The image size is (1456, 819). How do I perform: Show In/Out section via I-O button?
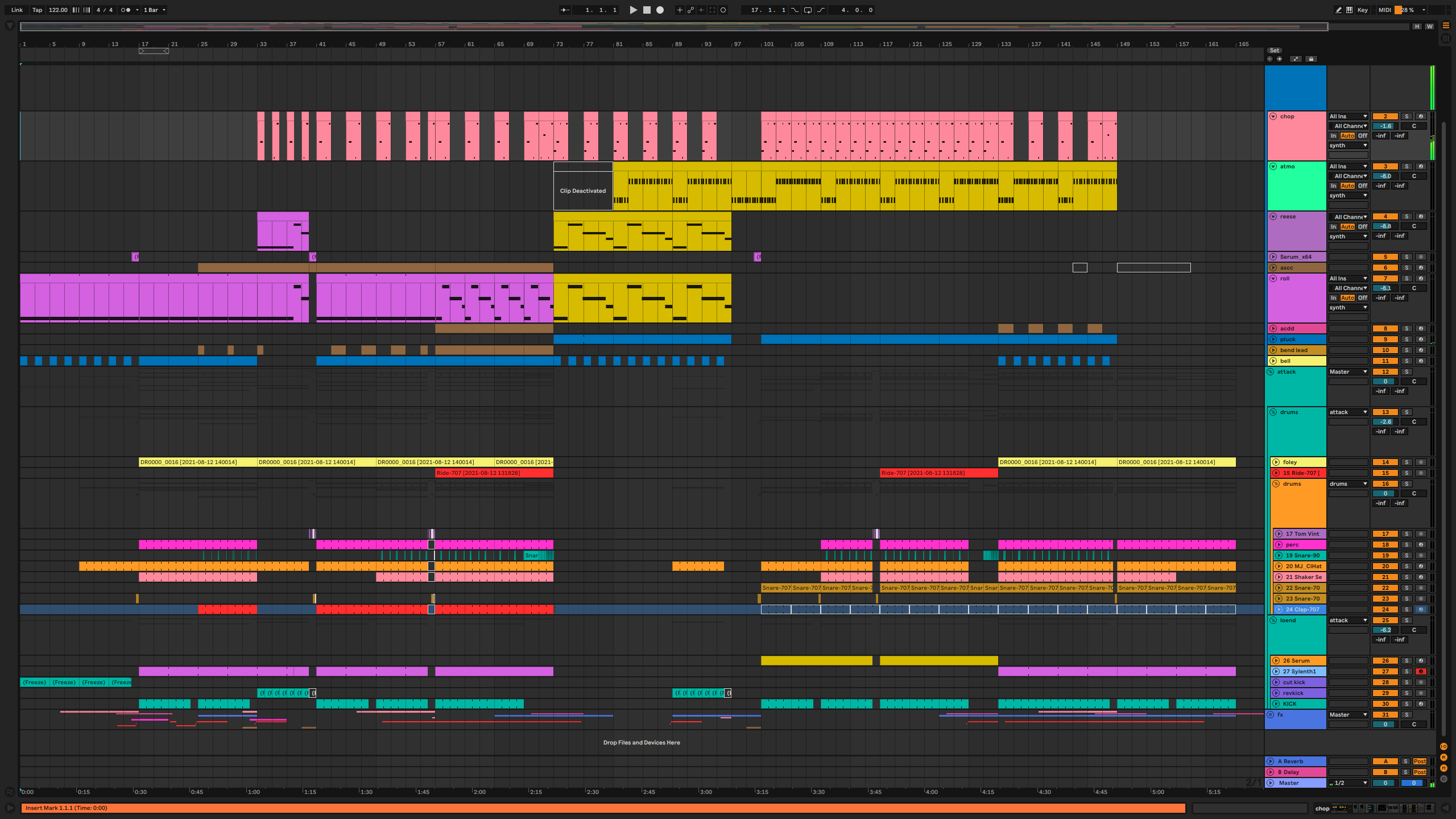(1443, 747)
